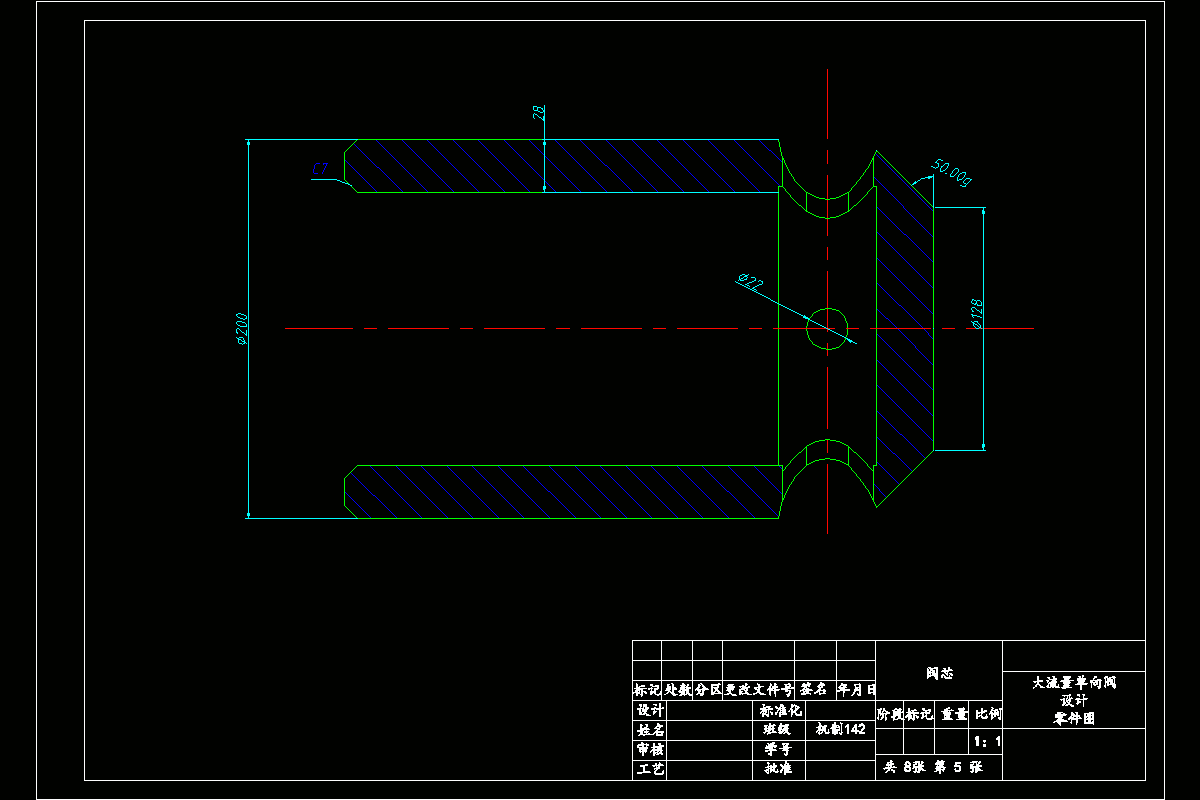The image size is (1200, 800).
Task: Select the 签名 header cell
Action: click(x=814, y=690)
